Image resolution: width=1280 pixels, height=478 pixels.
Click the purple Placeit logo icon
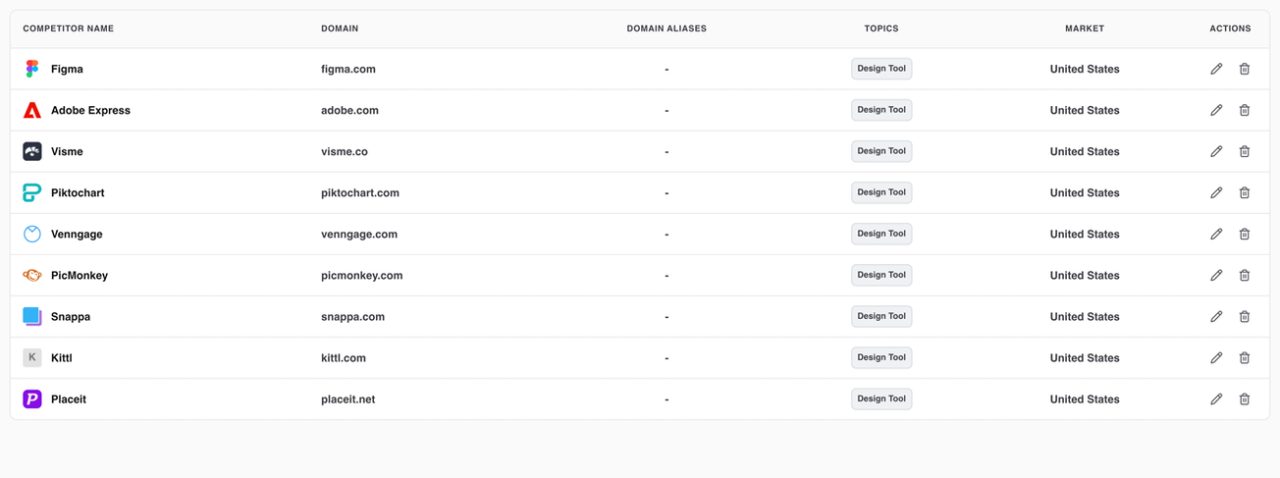coord(32,399)
